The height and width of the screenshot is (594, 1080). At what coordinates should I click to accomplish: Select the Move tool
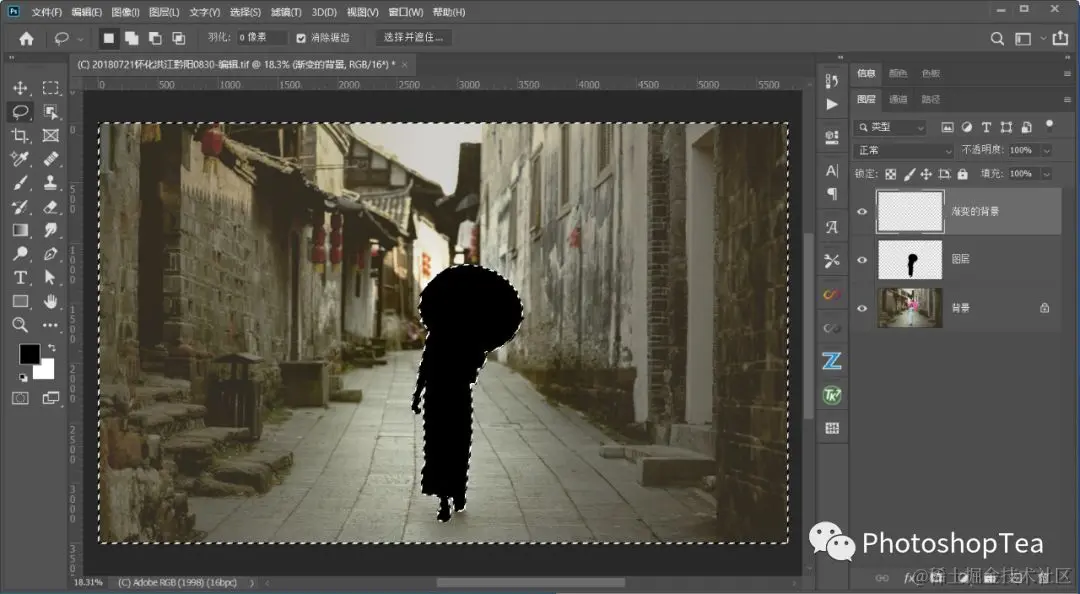tap(20, 88)
